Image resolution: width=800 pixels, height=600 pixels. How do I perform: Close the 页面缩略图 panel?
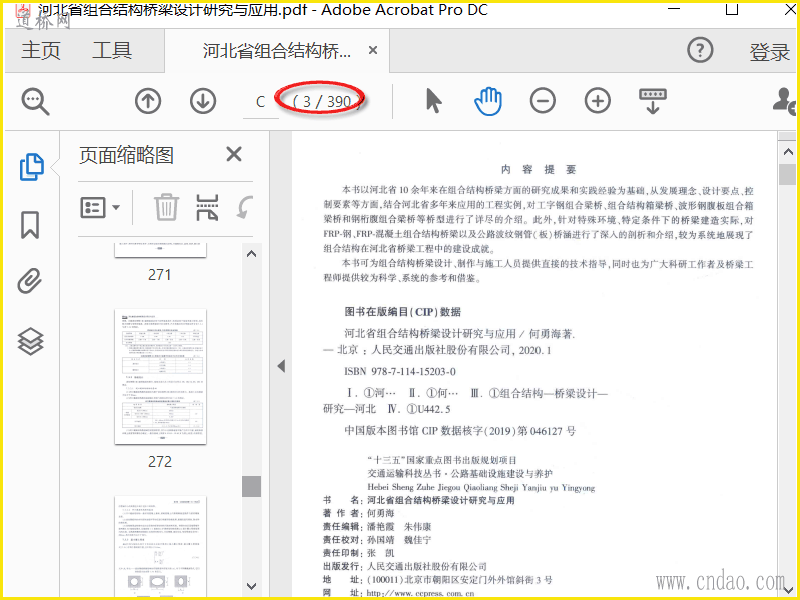point(234,154)
